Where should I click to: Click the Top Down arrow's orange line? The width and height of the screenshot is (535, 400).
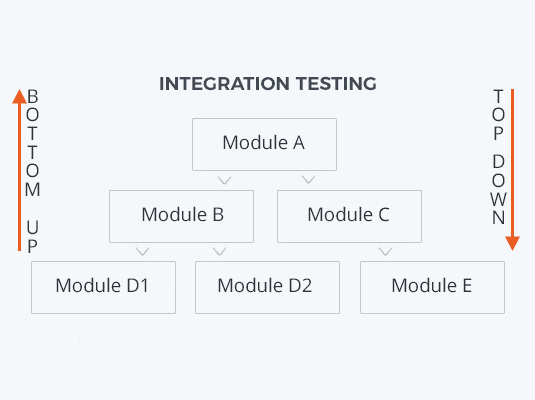point(512,163)
